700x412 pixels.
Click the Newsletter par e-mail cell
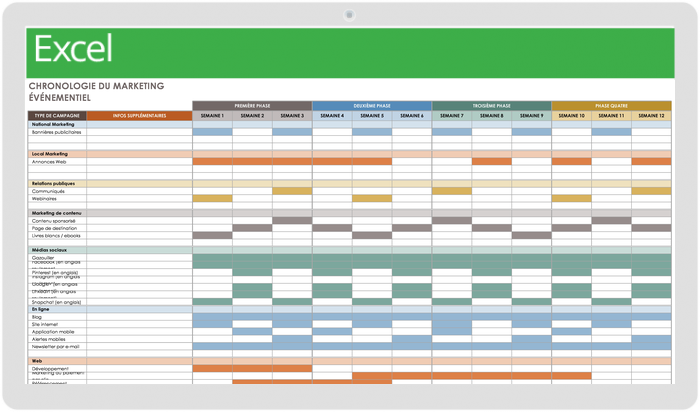pos(56,346)
